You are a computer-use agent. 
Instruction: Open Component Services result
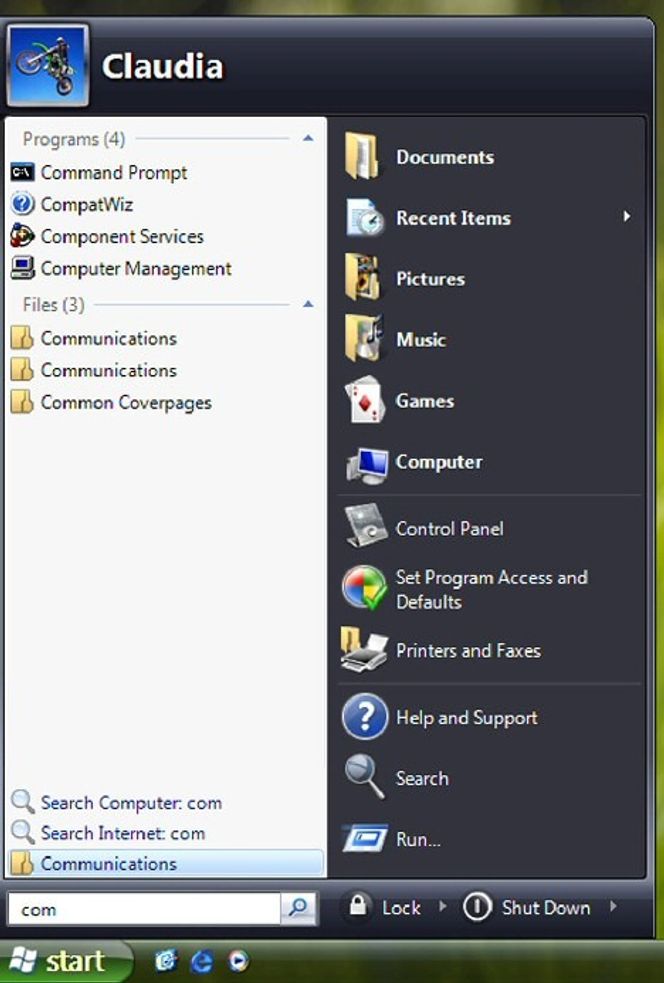[x=107, y=236]
